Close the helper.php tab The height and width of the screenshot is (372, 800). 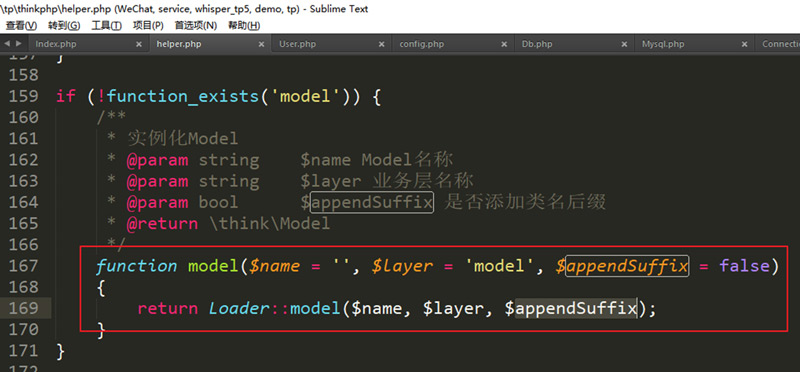point(261,44)
